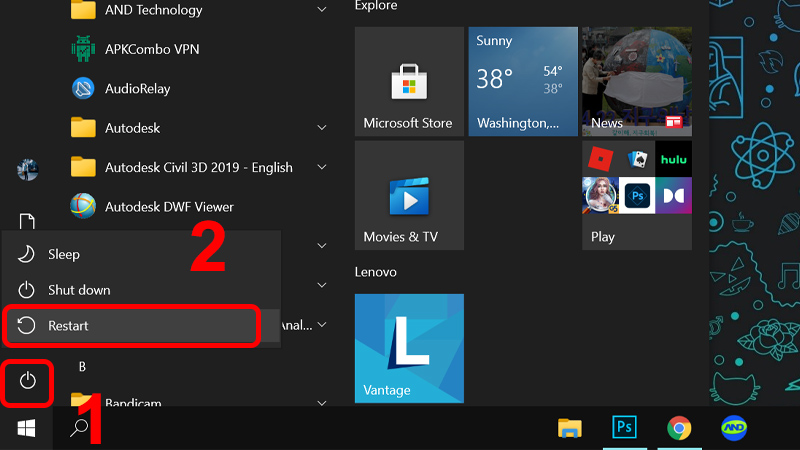Open the Documents icon in sidebar
This screenshot has height=450, width=800.
point(27,222)
